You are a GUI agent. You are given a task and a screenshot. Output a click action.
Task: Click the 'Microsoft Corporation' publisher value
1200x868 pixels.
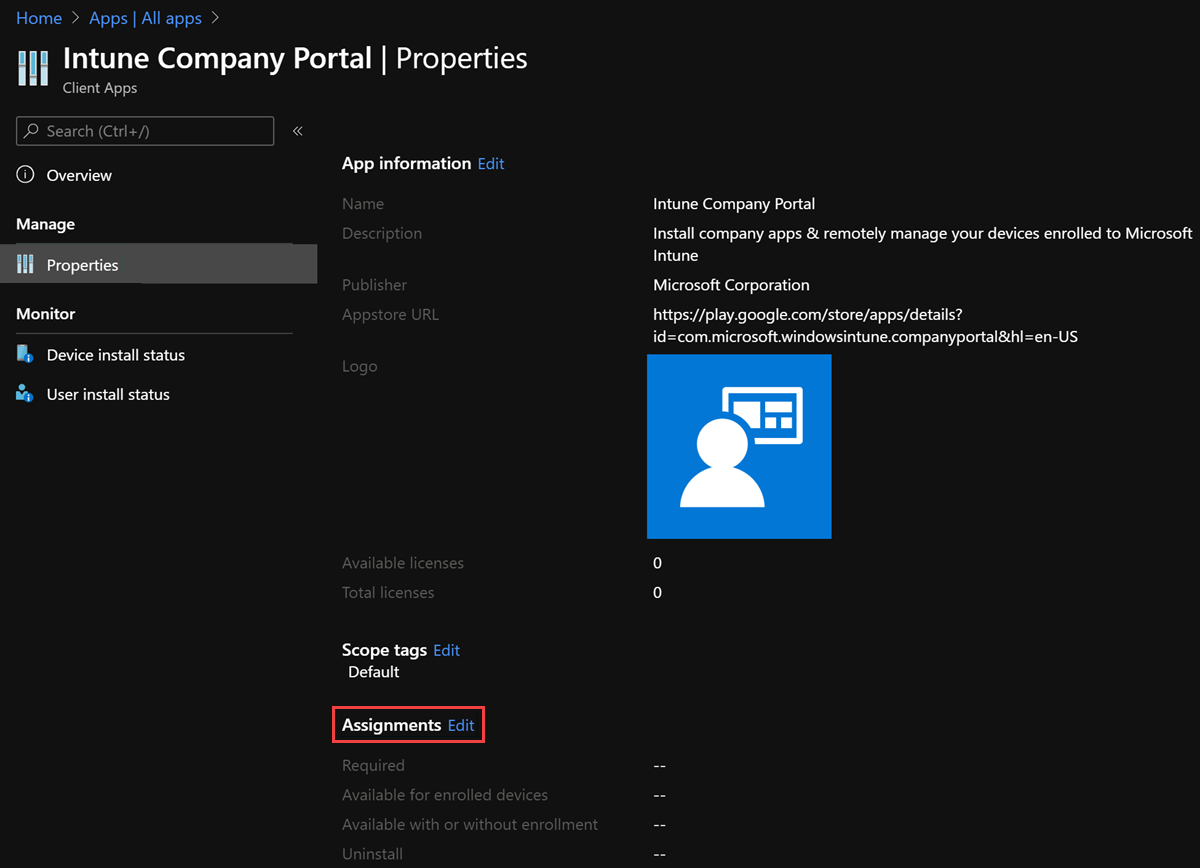coord(731,285)
